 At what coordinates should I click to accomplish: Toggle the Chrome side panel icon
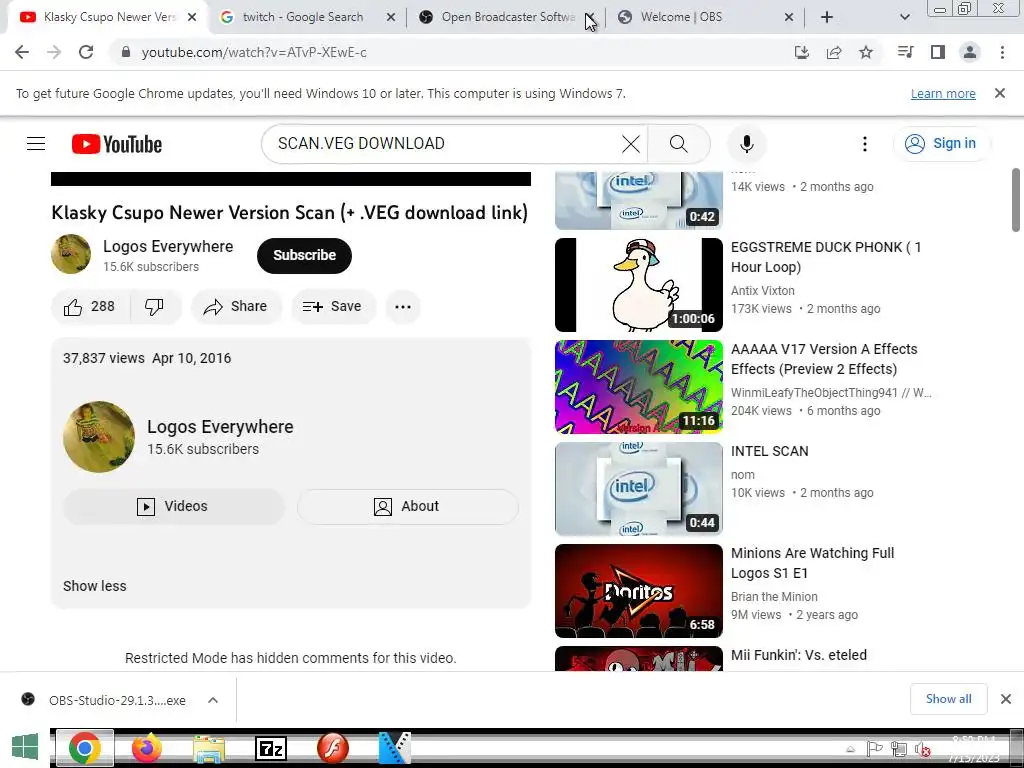click(x=938, y=52)
